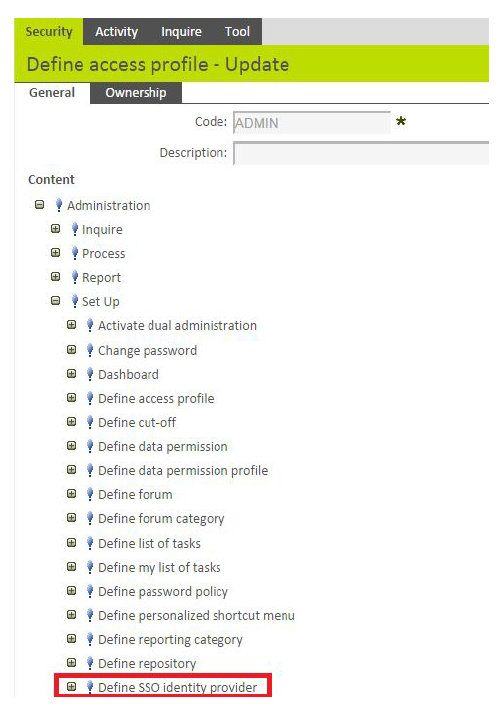
Task: Click the pin icon beside Define repository
Action: [90, 663]
